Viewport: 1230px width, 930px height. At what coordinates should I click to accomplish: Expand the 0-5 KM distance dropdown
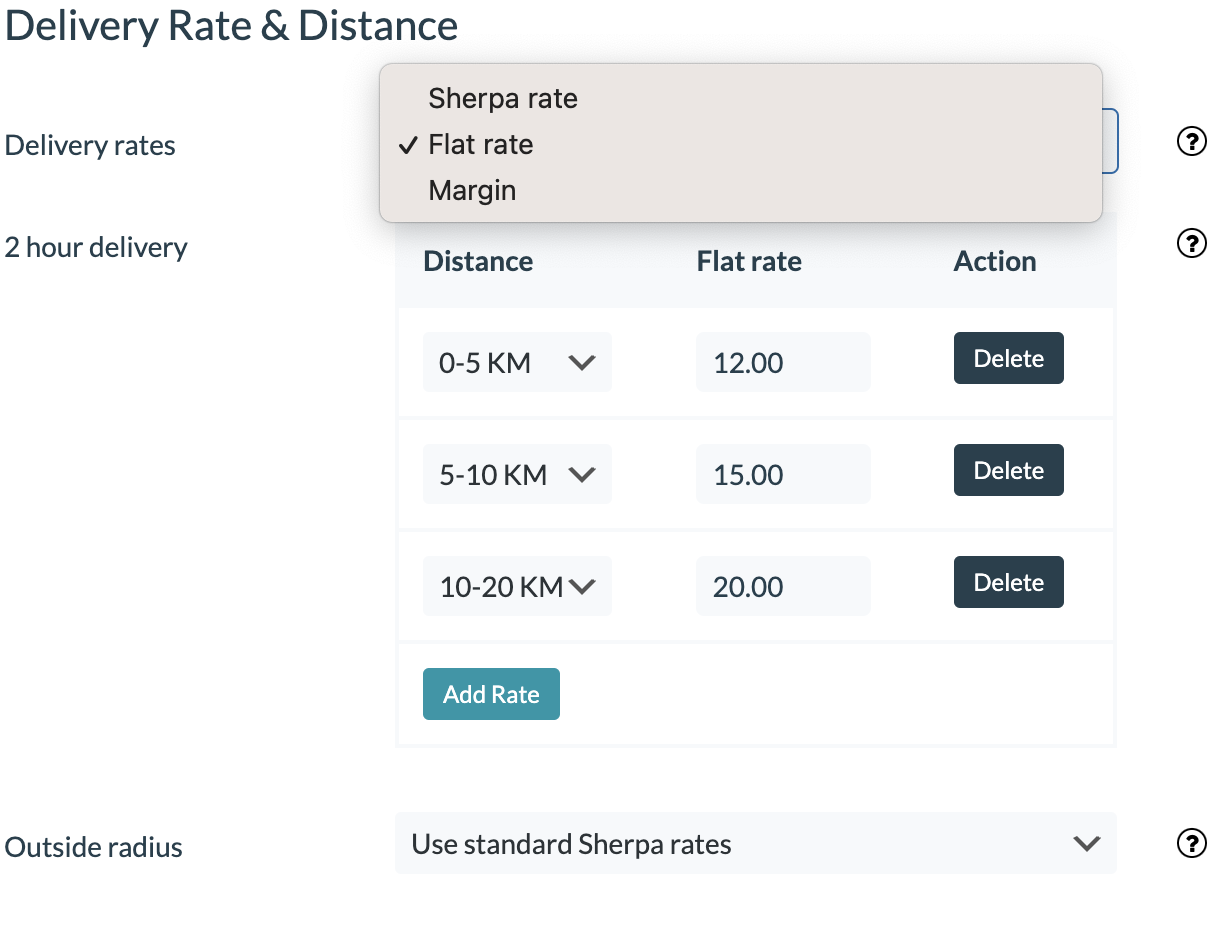pos(516,362)
